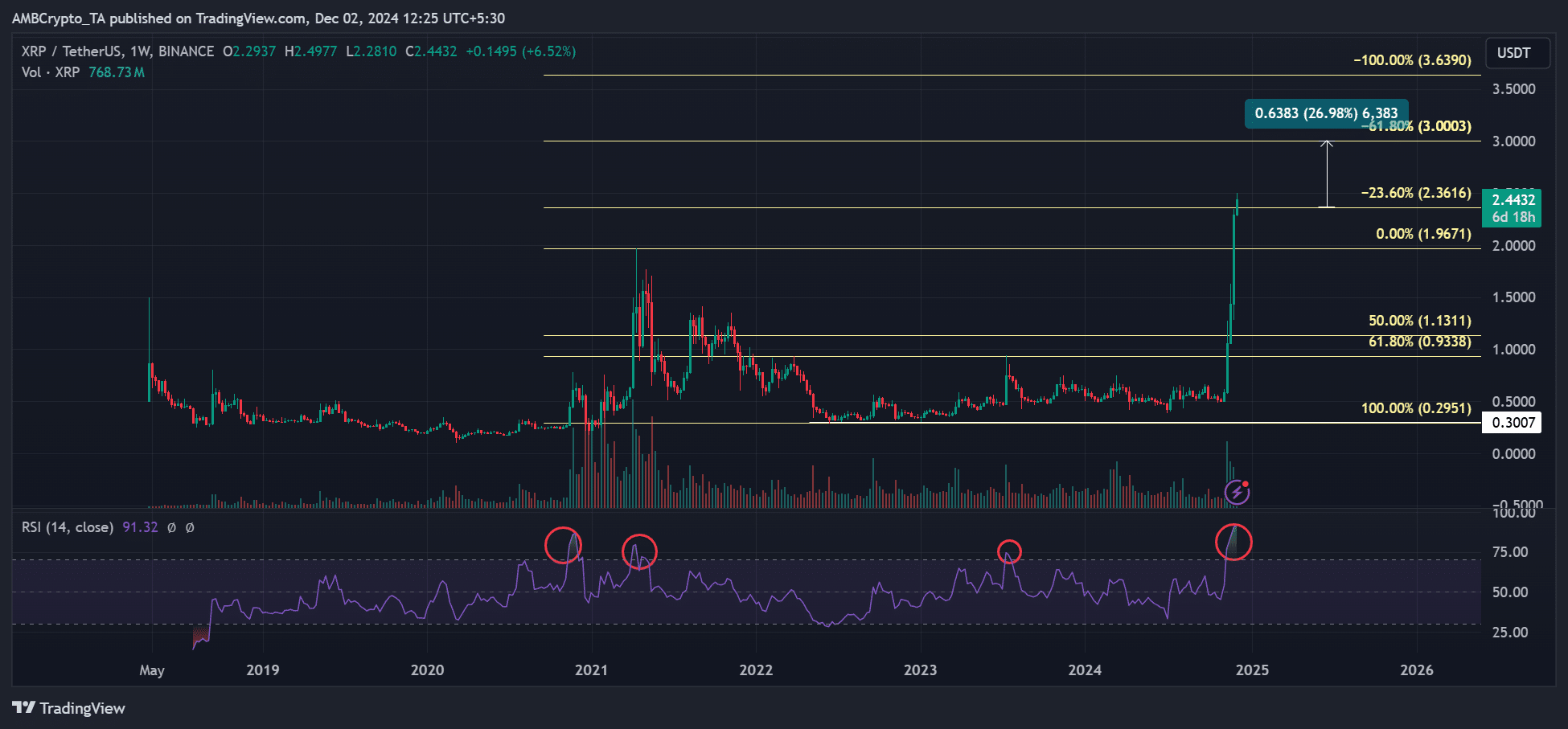The image size is (1568, 729).
Task: Click the 3.5000 price scale value
Action: (1513, 89)
